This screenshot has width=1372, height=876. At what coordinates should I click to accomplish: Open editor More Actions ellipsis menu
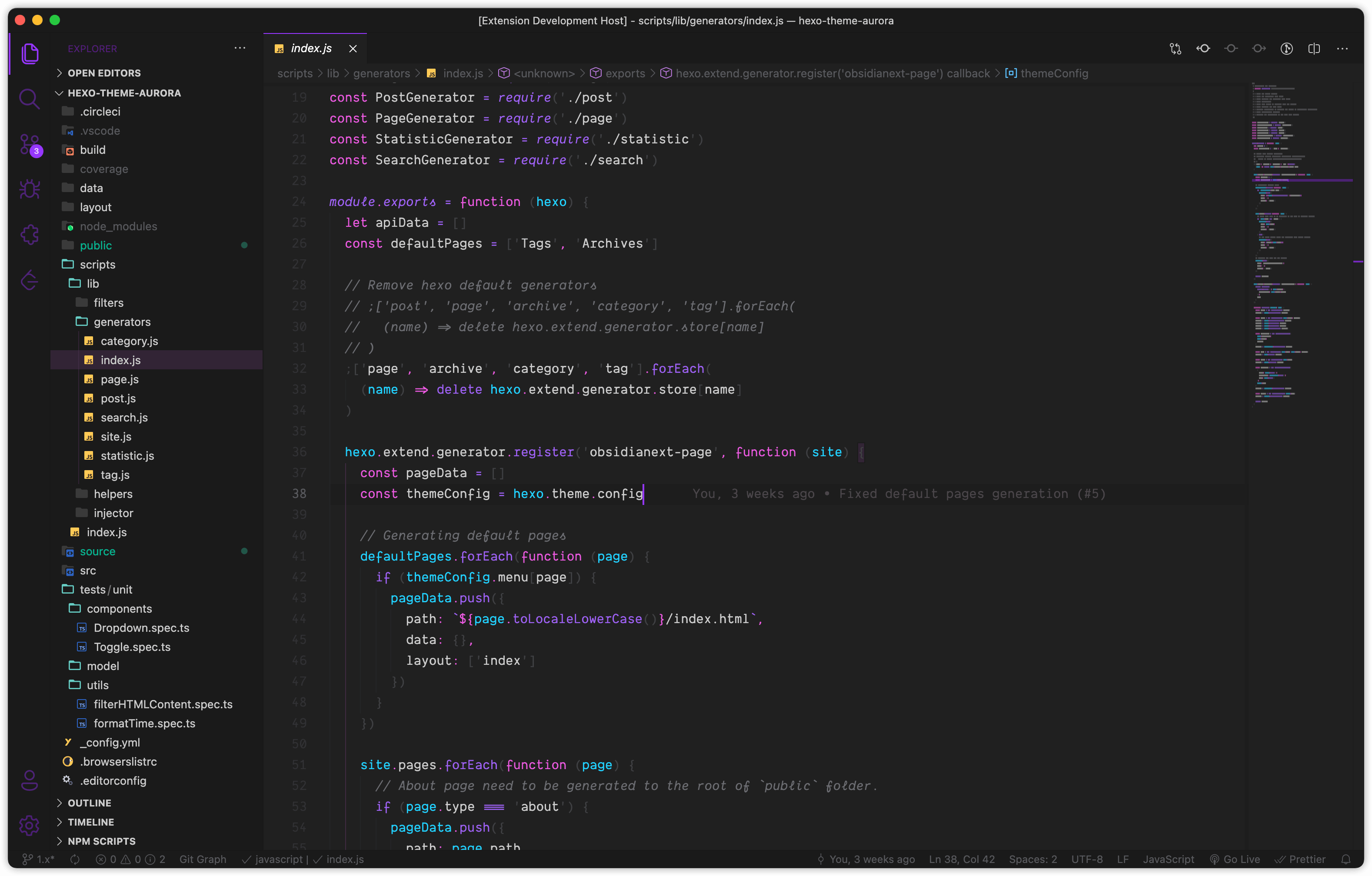[x=1342, y=49]
